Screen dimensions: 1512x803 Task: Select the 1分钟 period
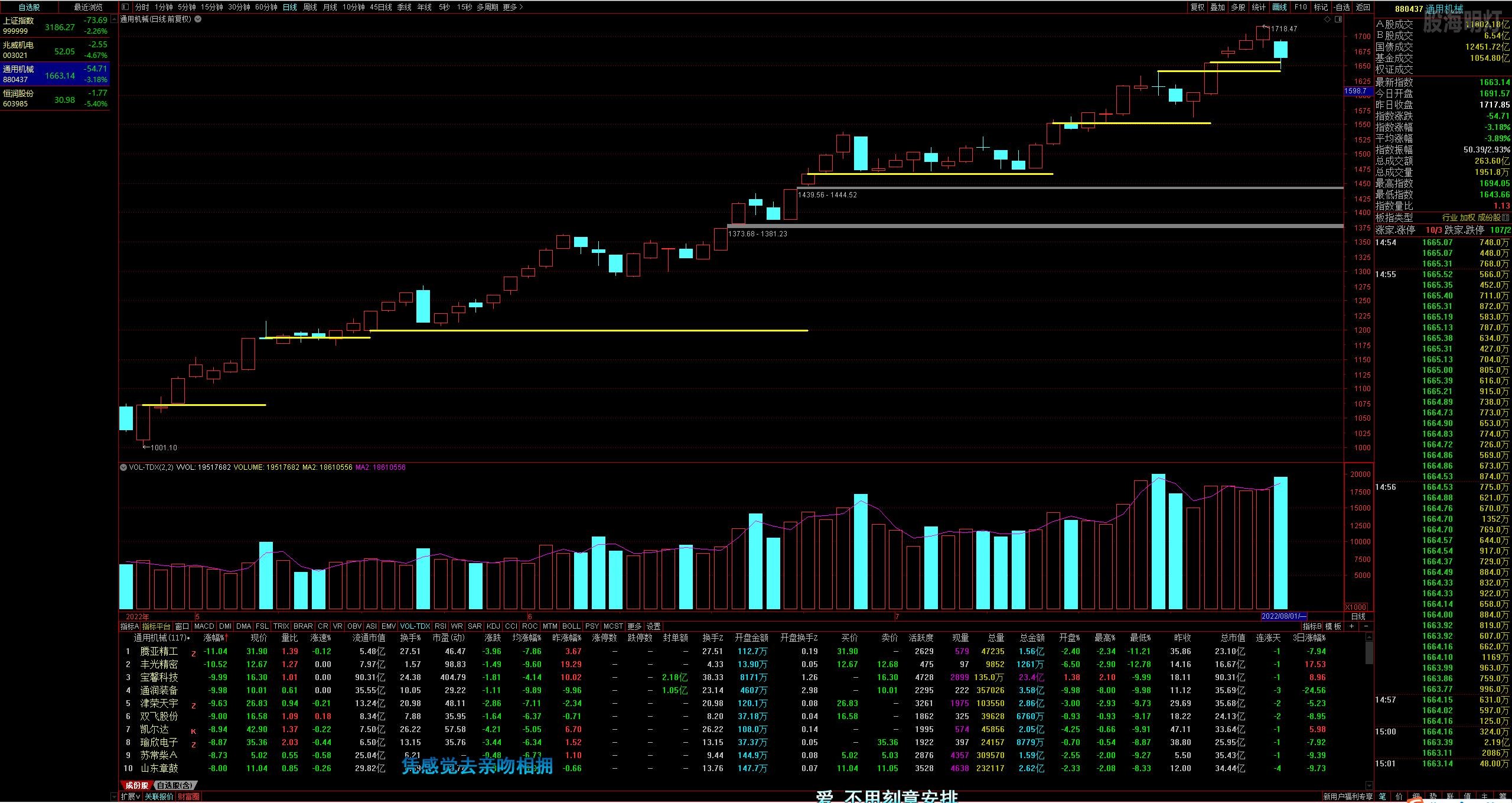pos(164,7)
